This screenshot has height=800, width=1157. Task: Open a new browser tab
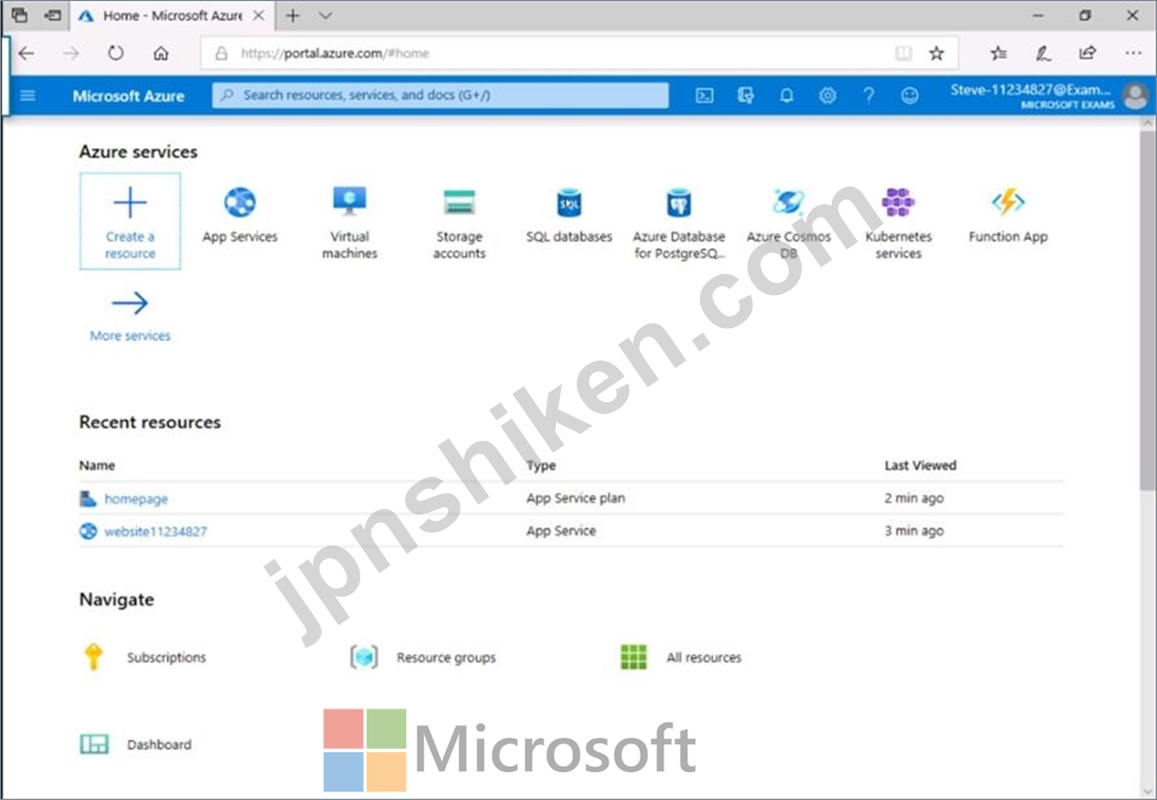[293, 15]
